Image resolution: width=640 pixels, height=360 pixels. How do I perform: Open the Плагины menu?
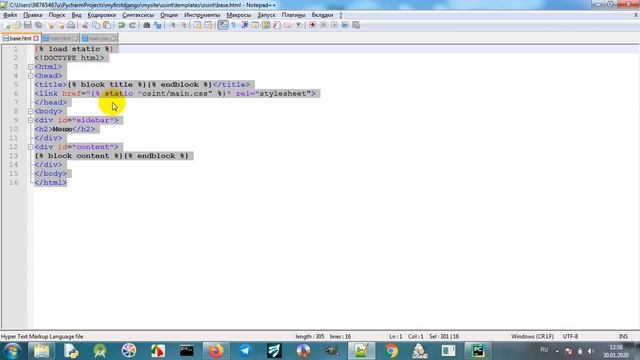293,15
